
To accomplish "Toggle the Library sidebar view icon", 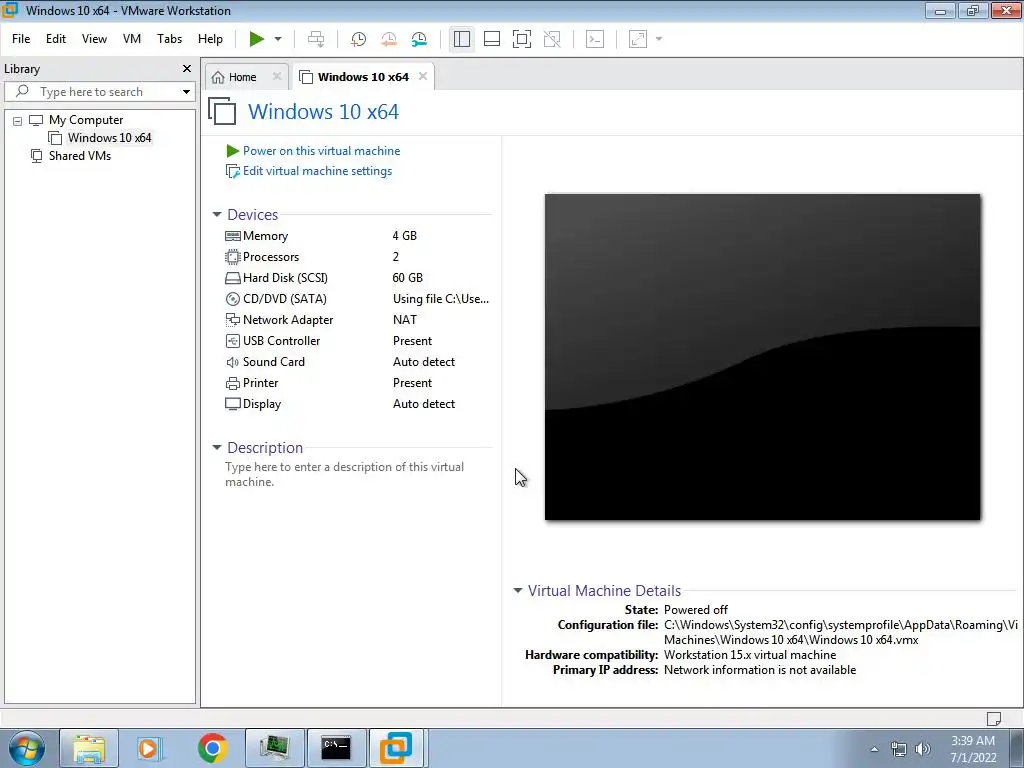I will 462,39.
